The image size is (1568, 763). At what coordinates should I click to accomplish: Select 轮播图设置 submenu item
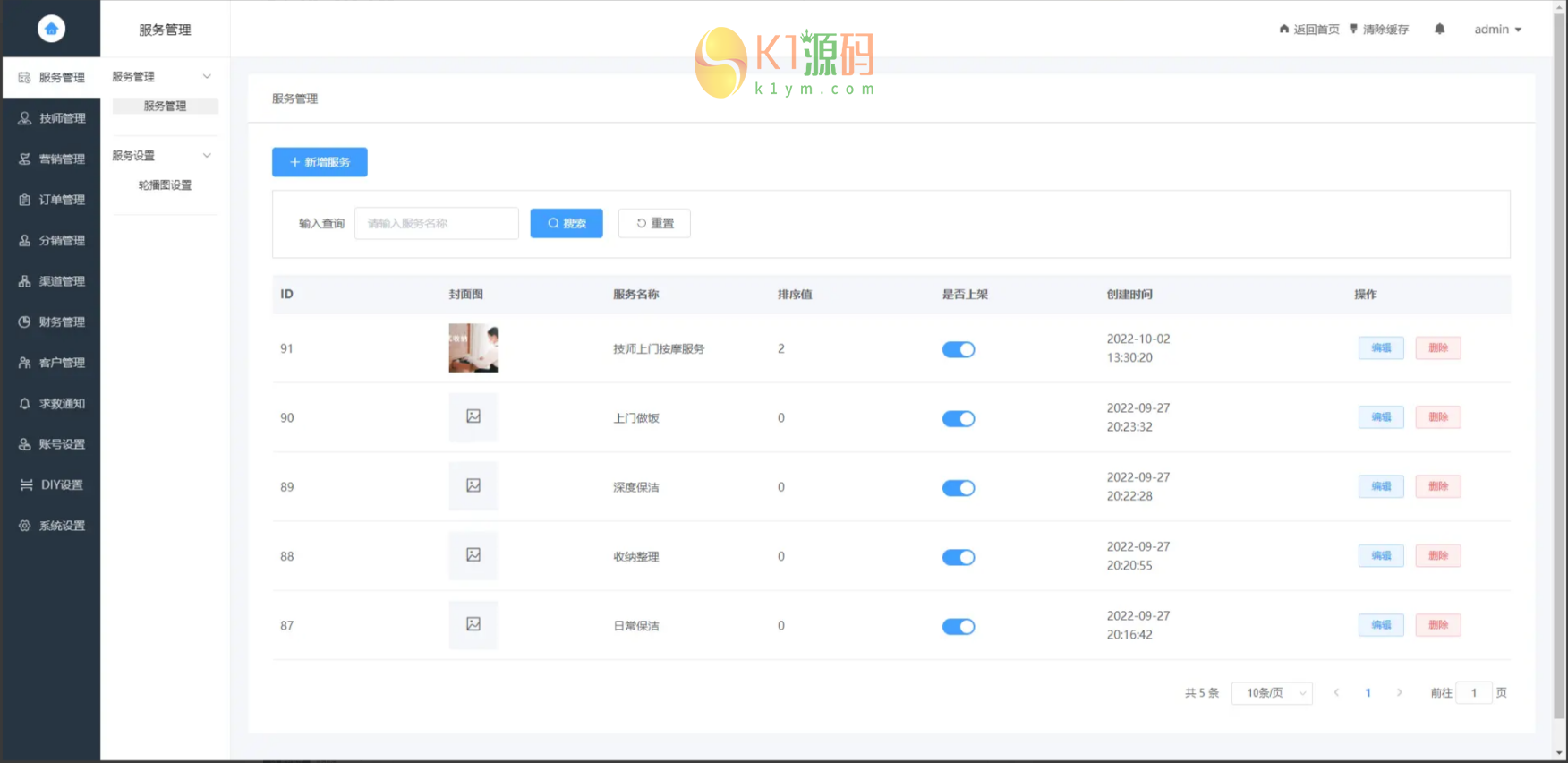pos(166,185)
